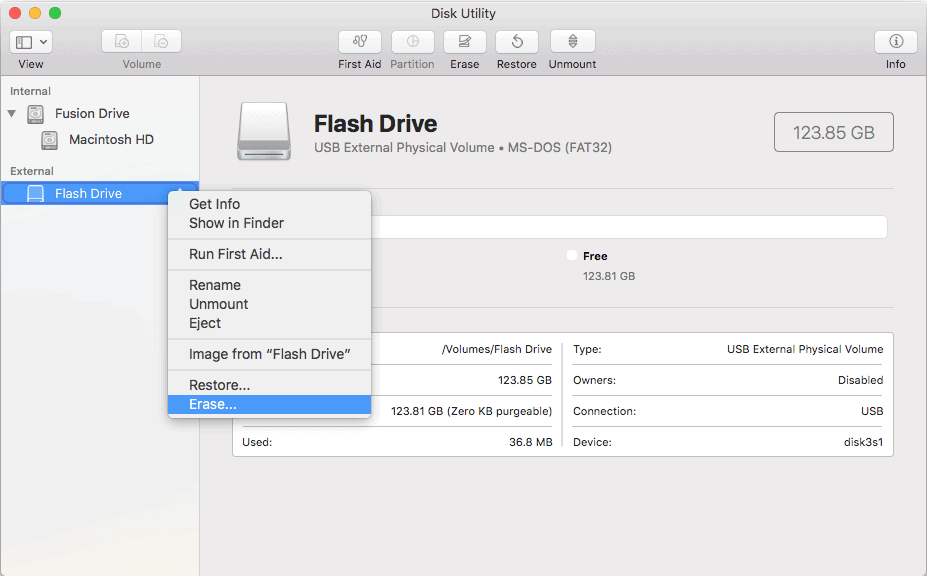Image resolution: width=927 pixels, height=576 pixels.
Task: Run First Aid from the toolbar
Action: (x=359, y=42)
